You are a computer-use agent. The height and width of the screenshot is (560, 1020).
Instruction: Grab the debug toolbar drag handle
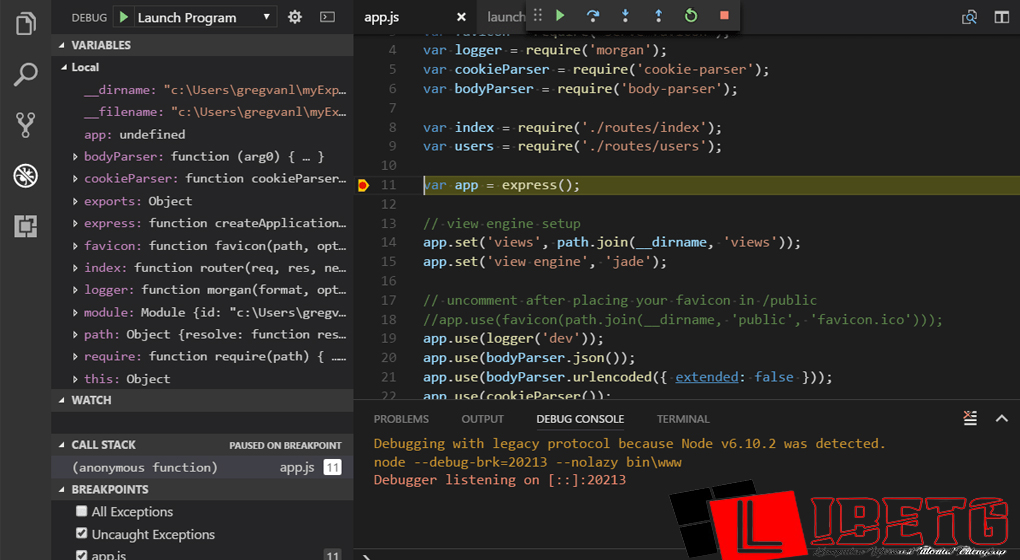[x=537, y=16]
